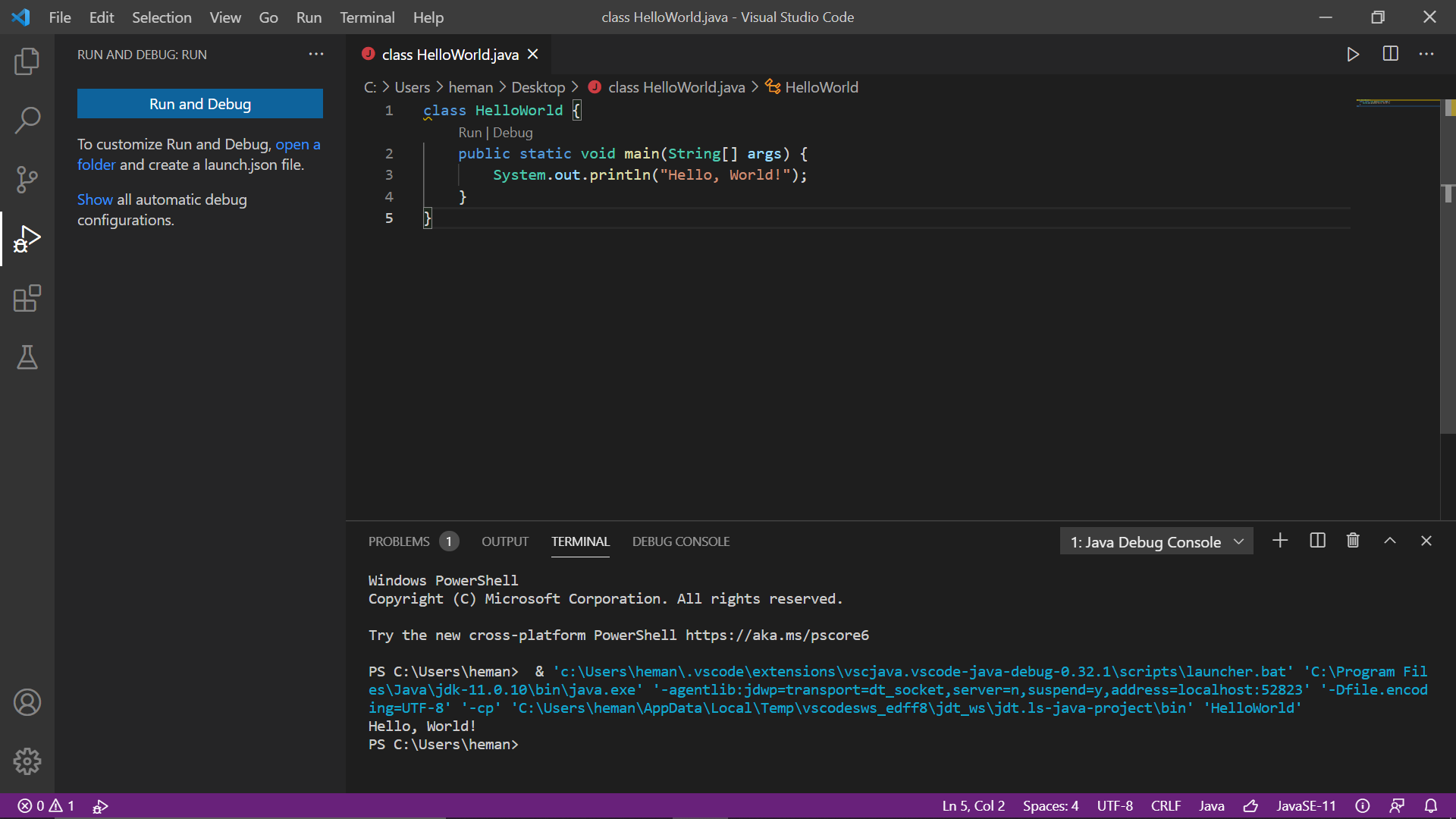Image resolution: width=1456 pixels, height=819 pixels.
Task: Create a new terminal with plus icon
Action: pos(1280,541)
